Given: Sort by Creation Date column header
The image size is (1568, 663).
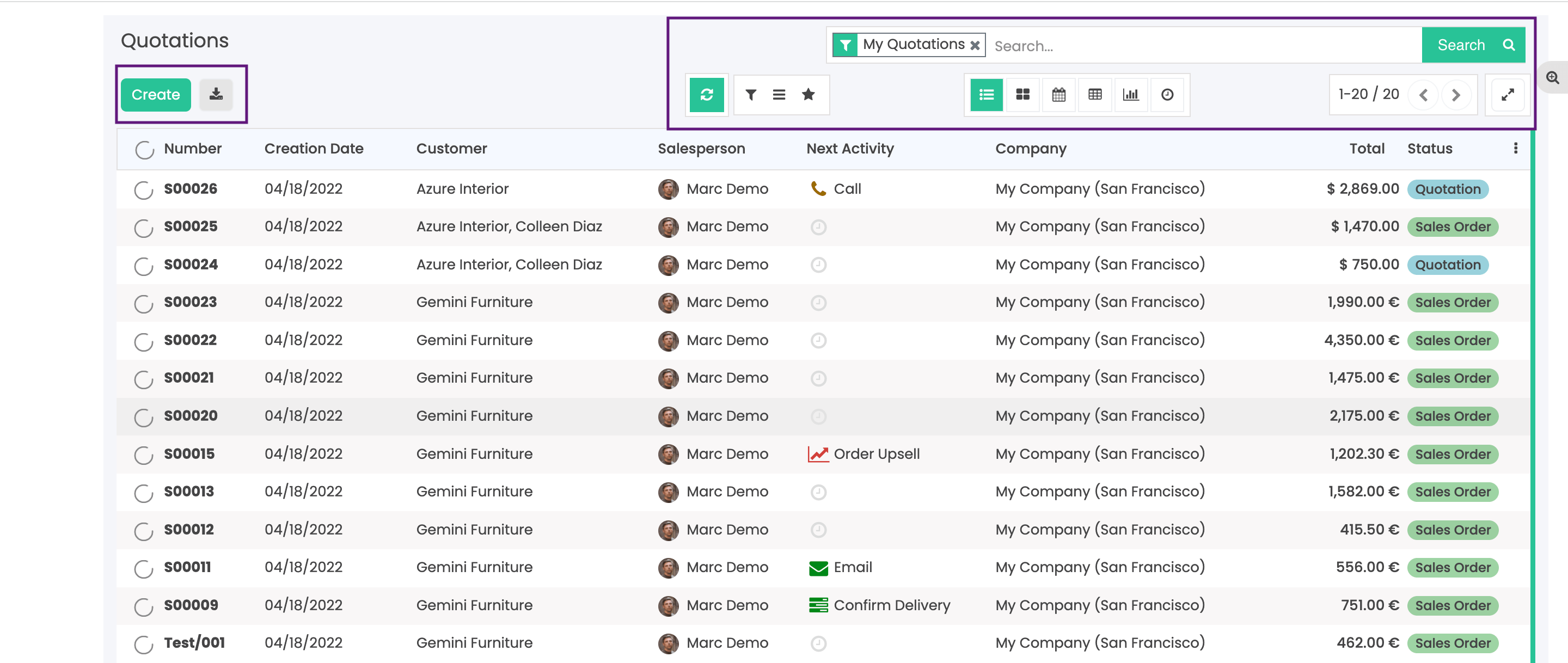Looking at the screenshot, I should tap(314, 149).
